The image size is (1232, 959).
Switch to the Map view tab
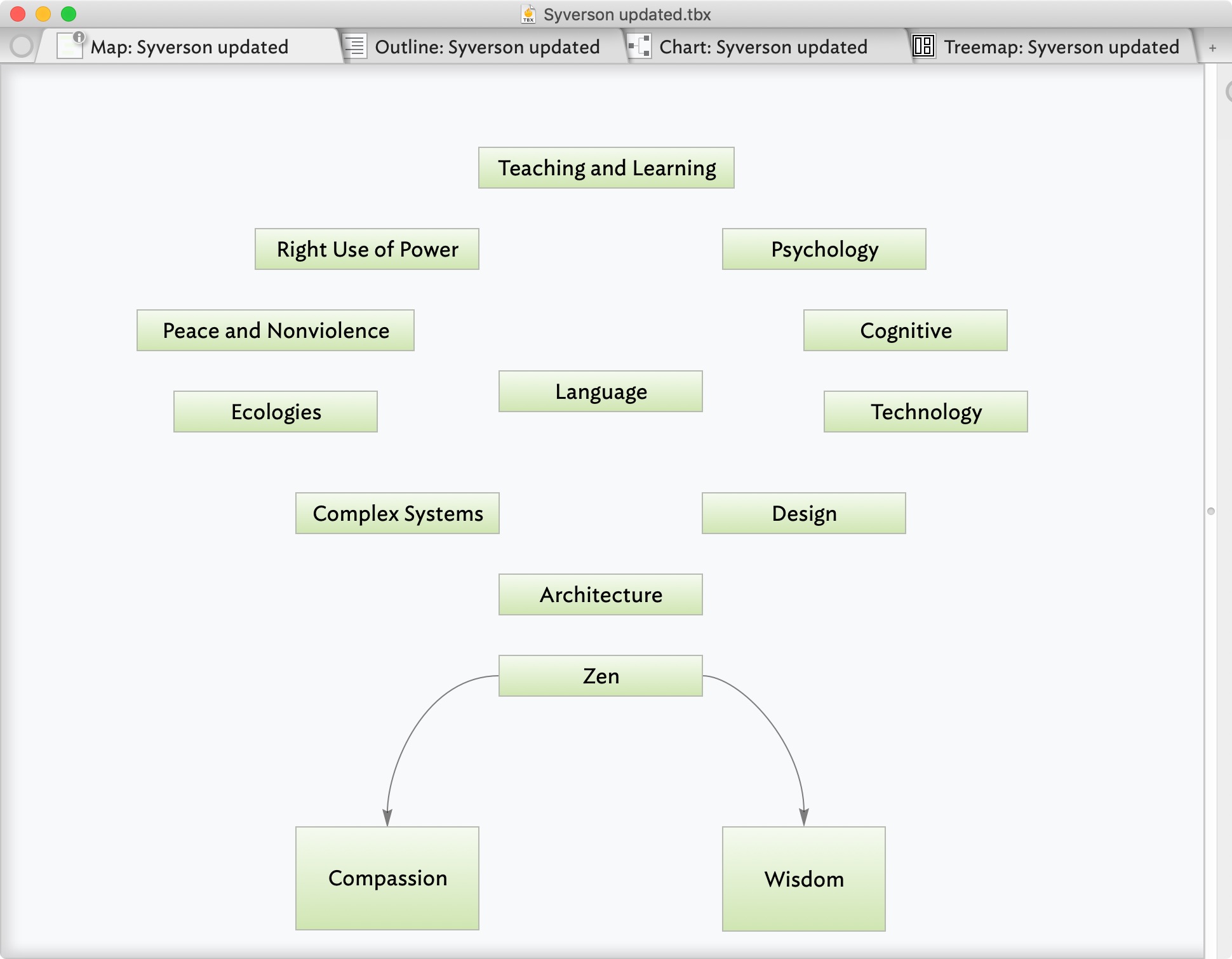click(189, 47)
